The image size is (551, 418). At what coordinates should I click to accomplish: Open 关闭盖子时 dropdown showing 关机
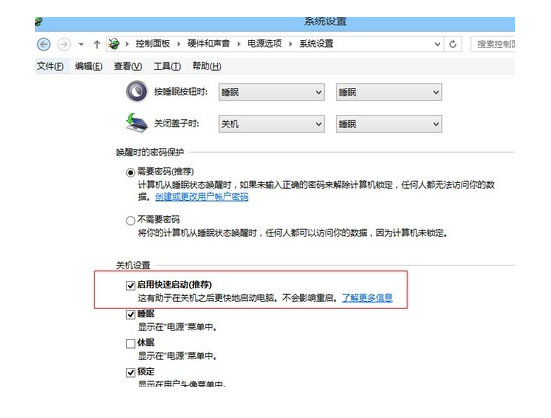coord(272,124)
